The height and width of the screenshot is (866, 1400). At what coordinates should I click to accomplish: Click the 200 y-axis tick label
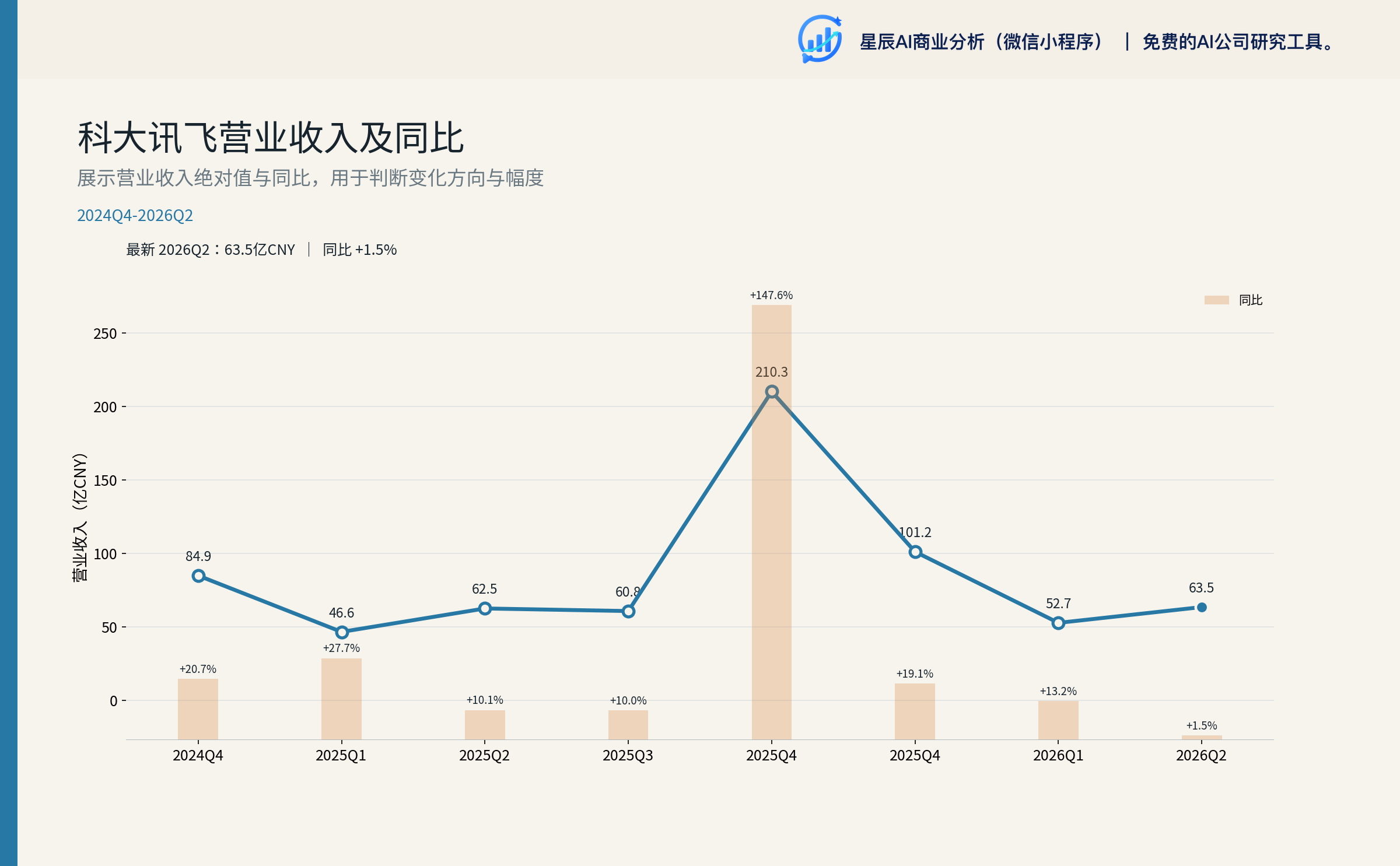point(105,407)
